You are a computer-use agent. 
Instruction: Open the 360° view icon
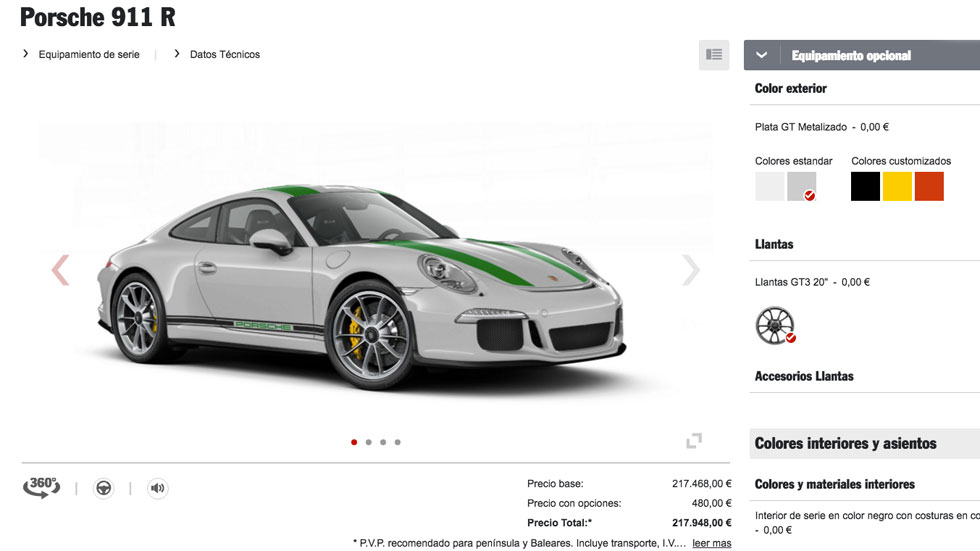42,487
